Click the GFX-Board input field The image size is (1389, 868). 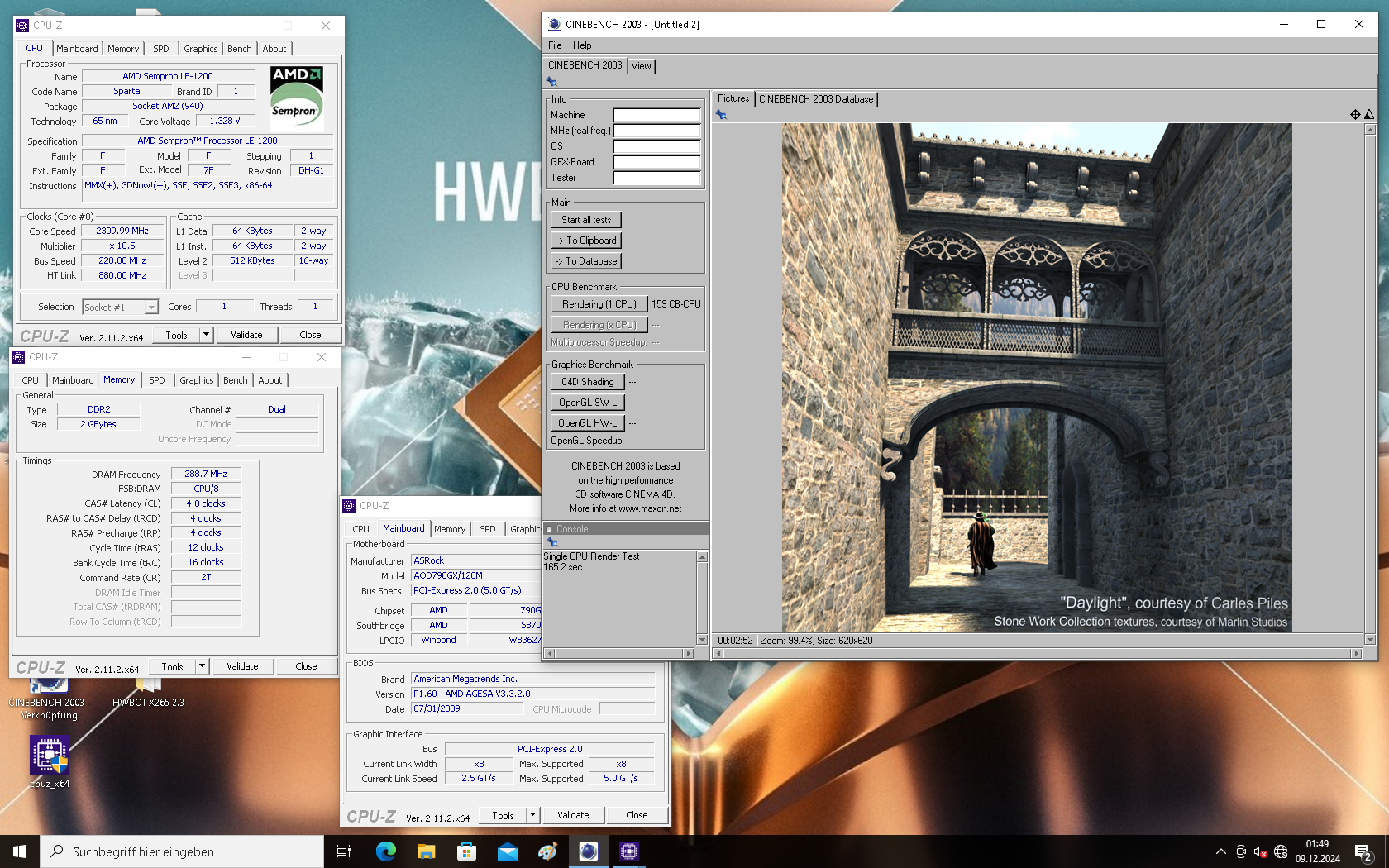pyautogui.click(x=656, y=162)
